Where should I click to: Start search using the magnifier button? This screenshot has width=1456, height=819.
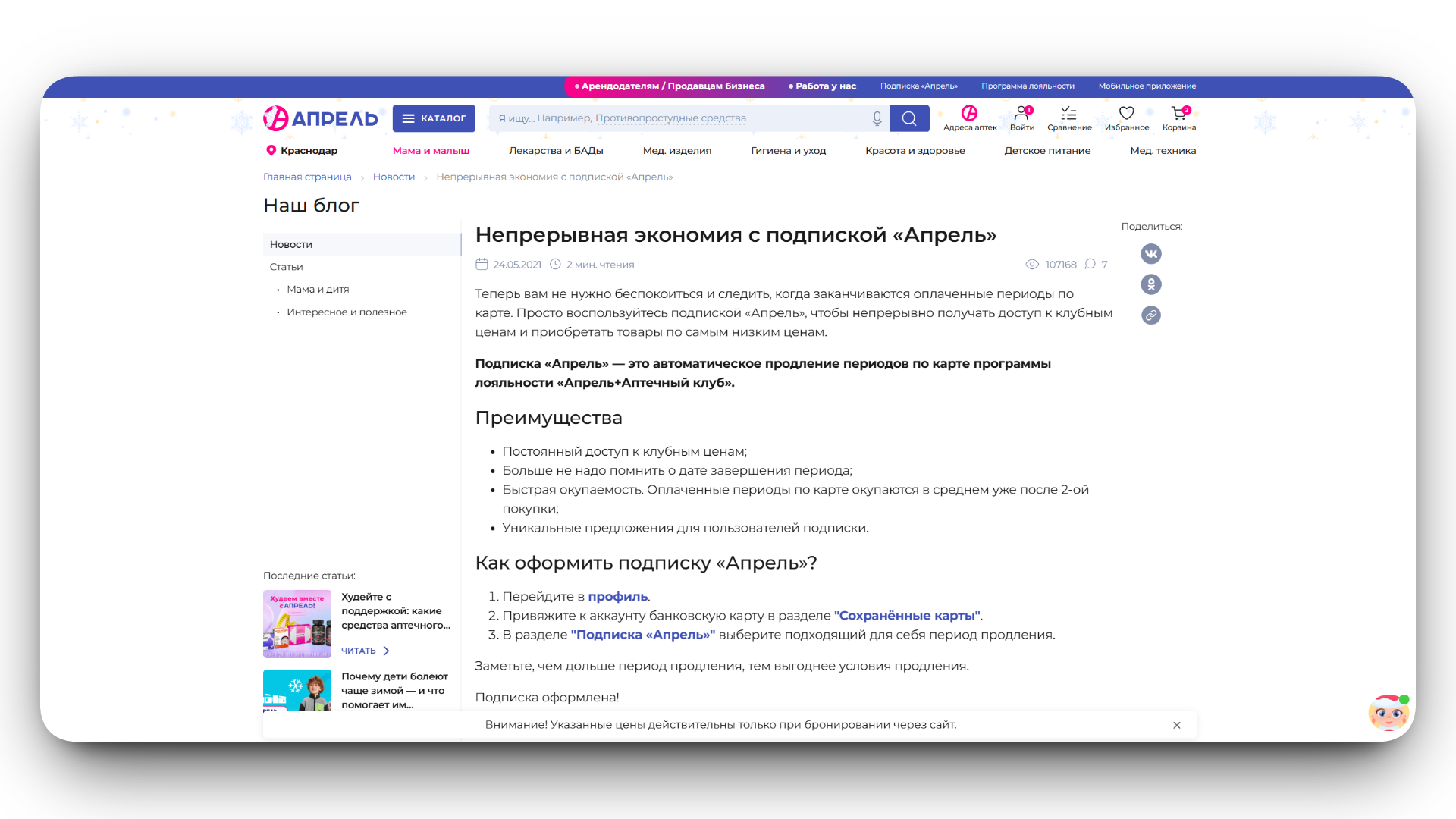tap(909, 118)
